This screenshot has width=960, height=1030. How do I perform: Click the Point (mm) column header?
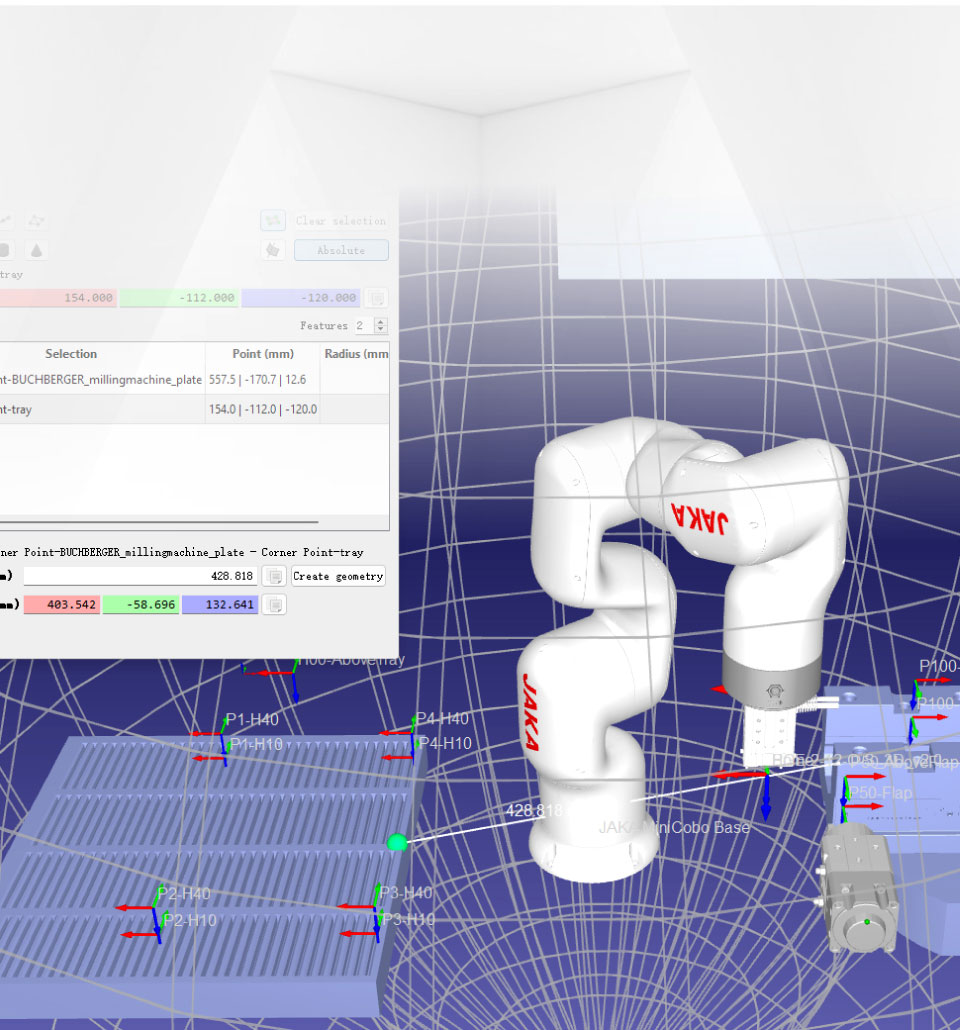coord(262,354)
